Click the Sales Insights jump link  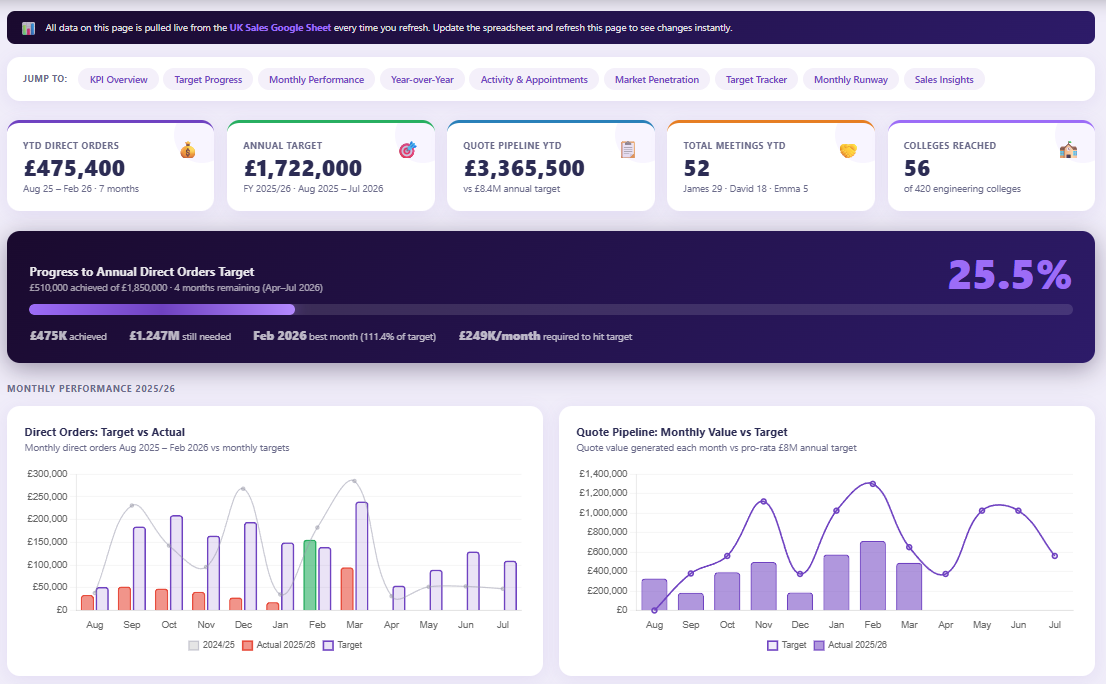tap(943, 78)
